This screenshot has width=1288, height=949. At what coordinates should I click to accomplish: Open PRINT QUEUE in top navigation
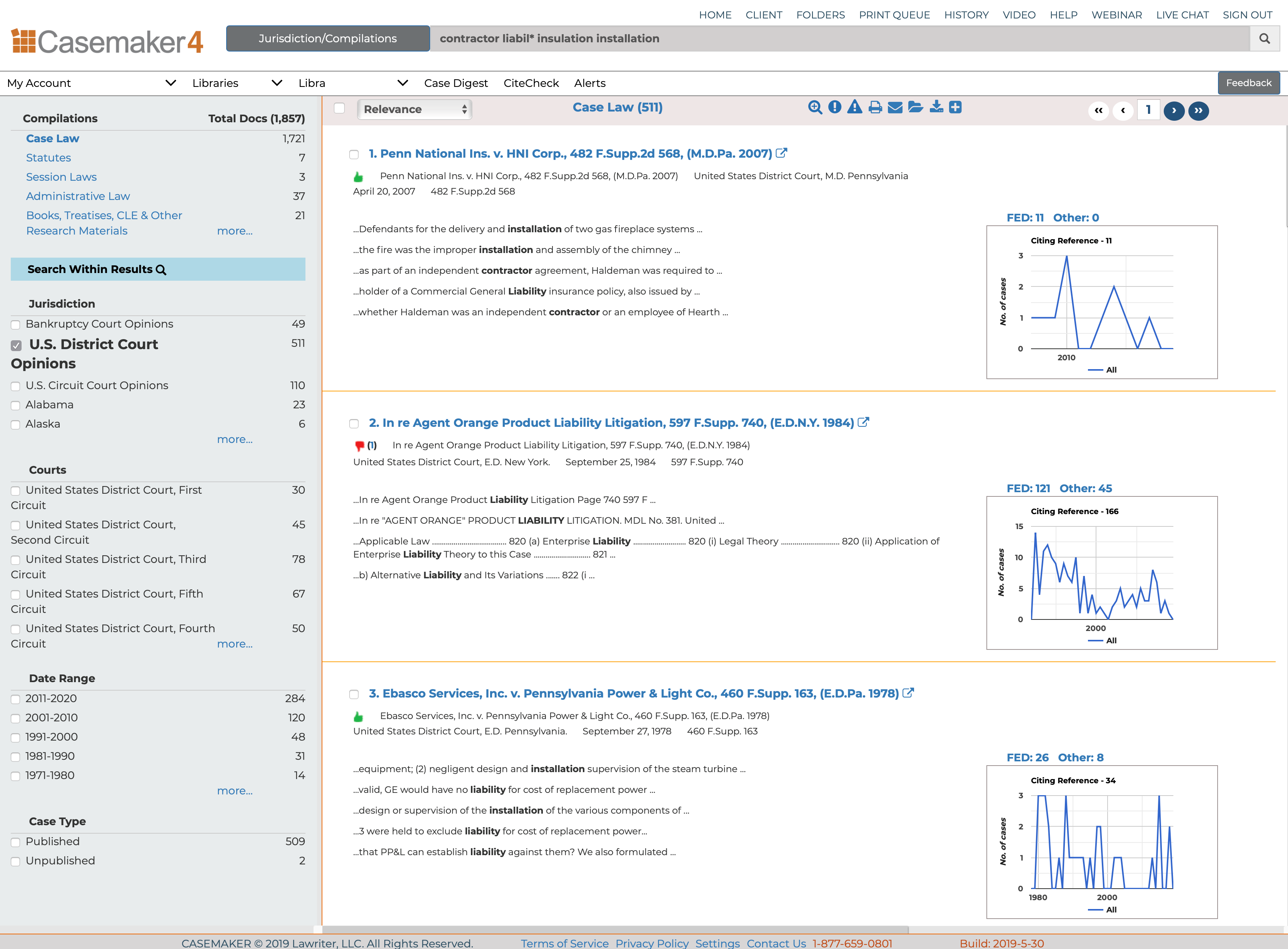(x=894, y=15)
